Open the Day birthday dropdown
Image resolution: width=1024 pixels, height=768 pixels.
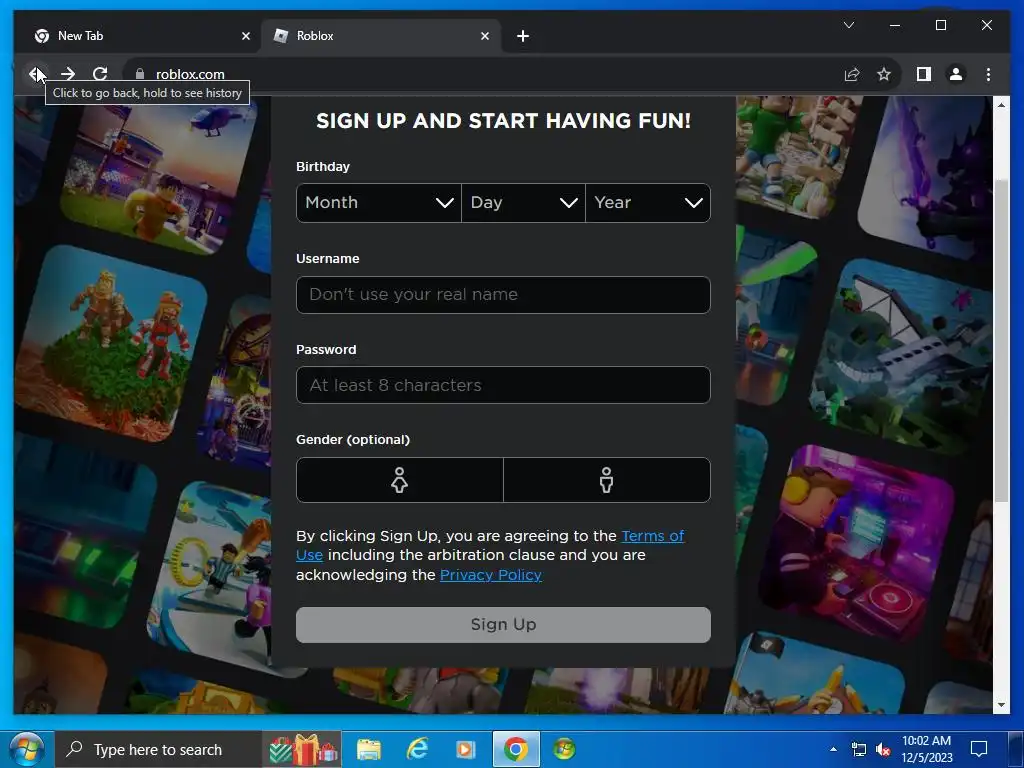523,202
